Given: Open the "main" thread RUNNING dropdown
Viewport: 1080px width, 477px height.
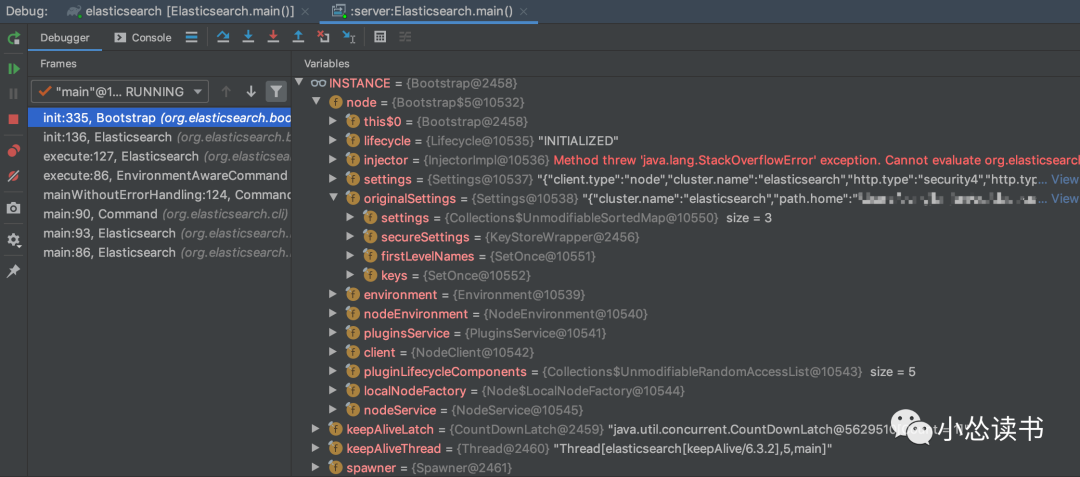Looking at the screenshot, I should click(x=120, y=91).
